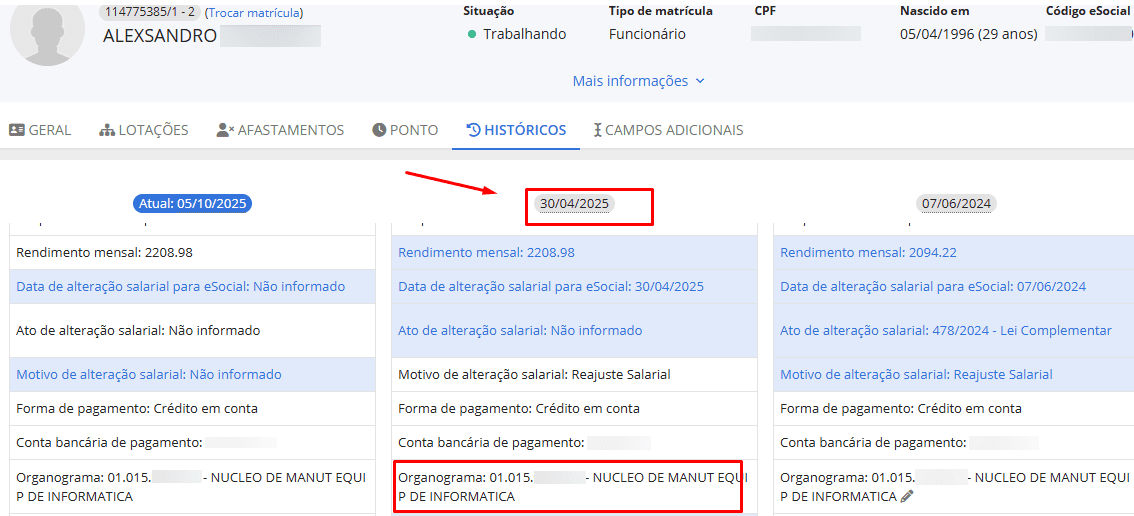Image resolution: width=1134 pixels, height=516 pixels.
Task: Click the ALEXSANDRO employee name
Action: tap(160, 37)
